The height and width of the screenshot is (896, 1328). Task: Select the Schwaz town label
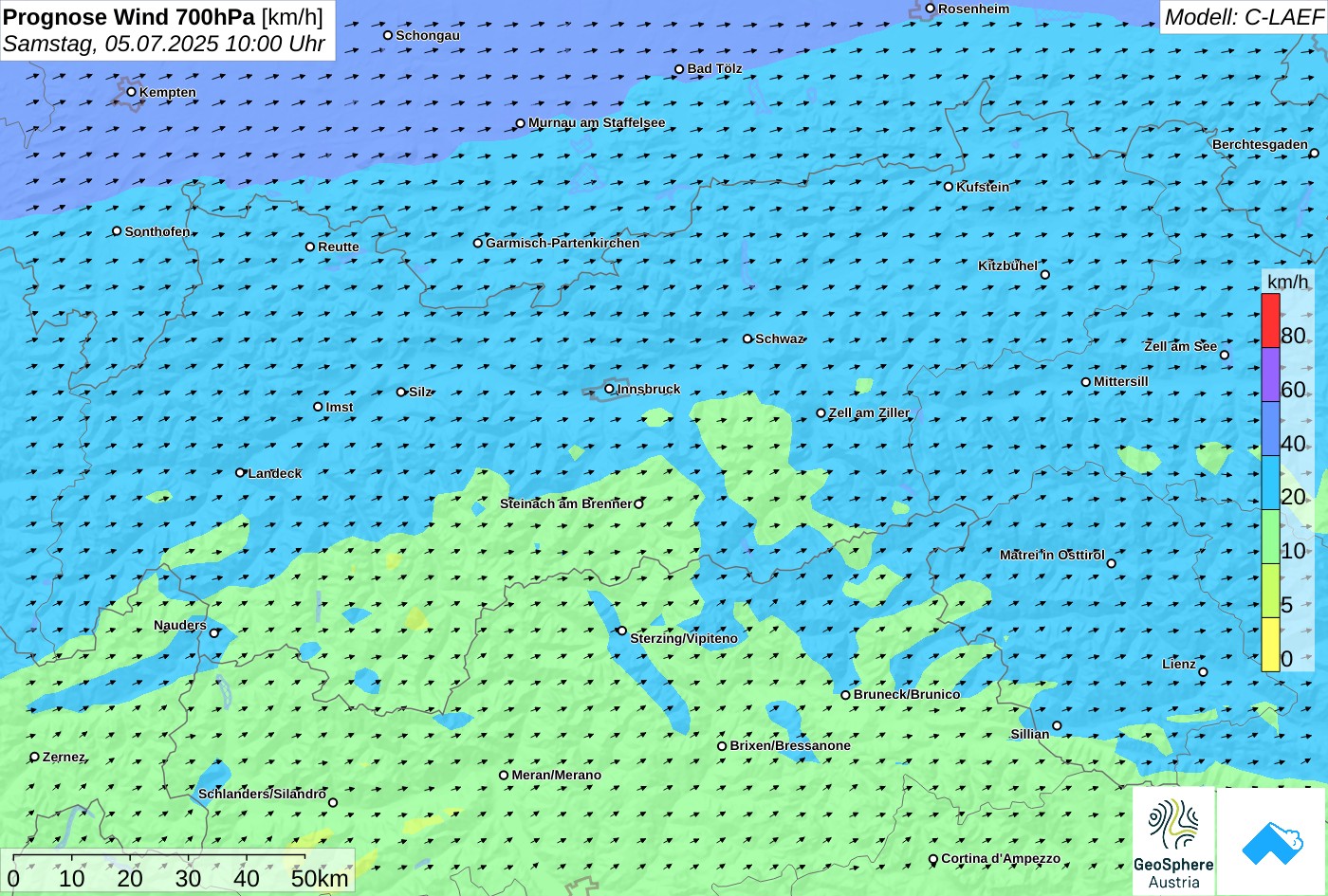(x=780, y=338)
